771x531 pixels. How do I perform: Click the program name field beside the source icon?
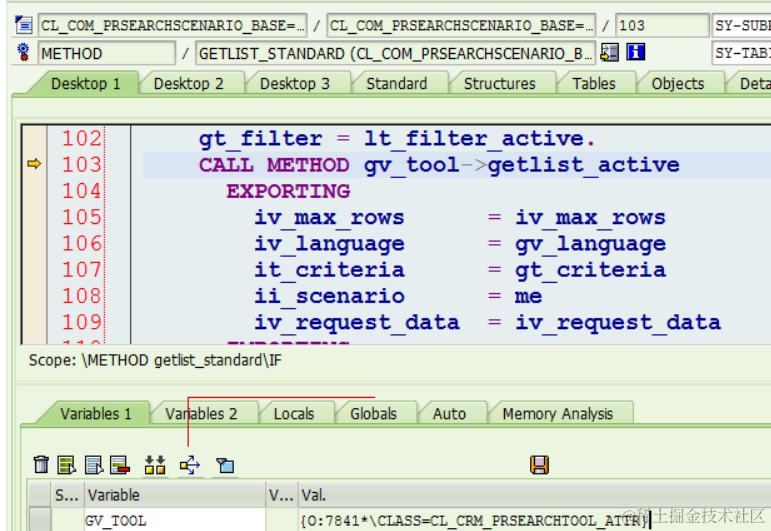click(x=173, y=25)
